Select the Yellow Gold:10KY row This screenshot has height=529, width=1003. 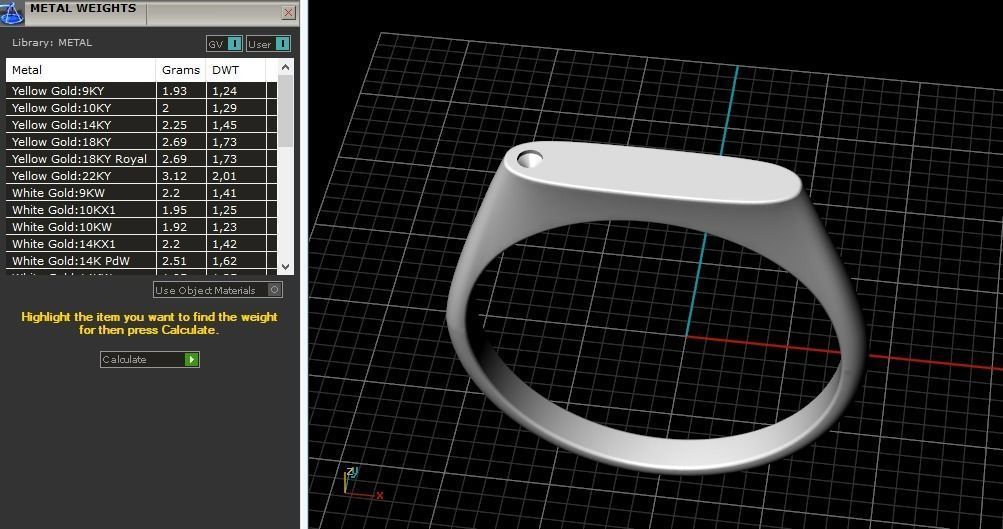(x=142, y=107)
